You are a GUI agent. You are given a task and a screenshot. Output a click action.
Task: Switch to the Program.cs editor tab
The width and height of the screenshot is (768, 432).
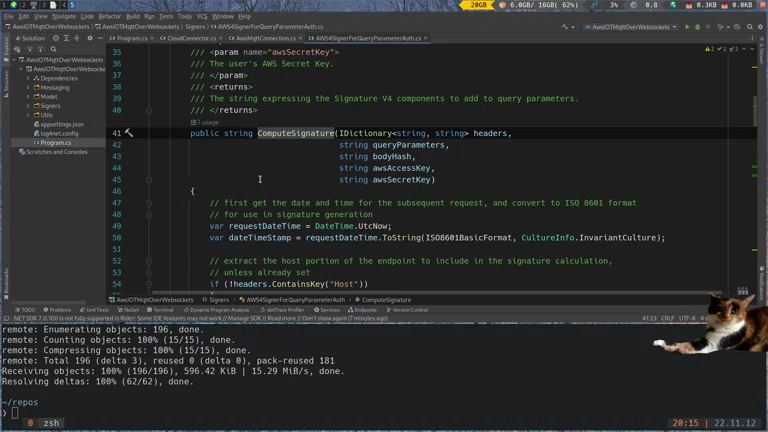131,38
